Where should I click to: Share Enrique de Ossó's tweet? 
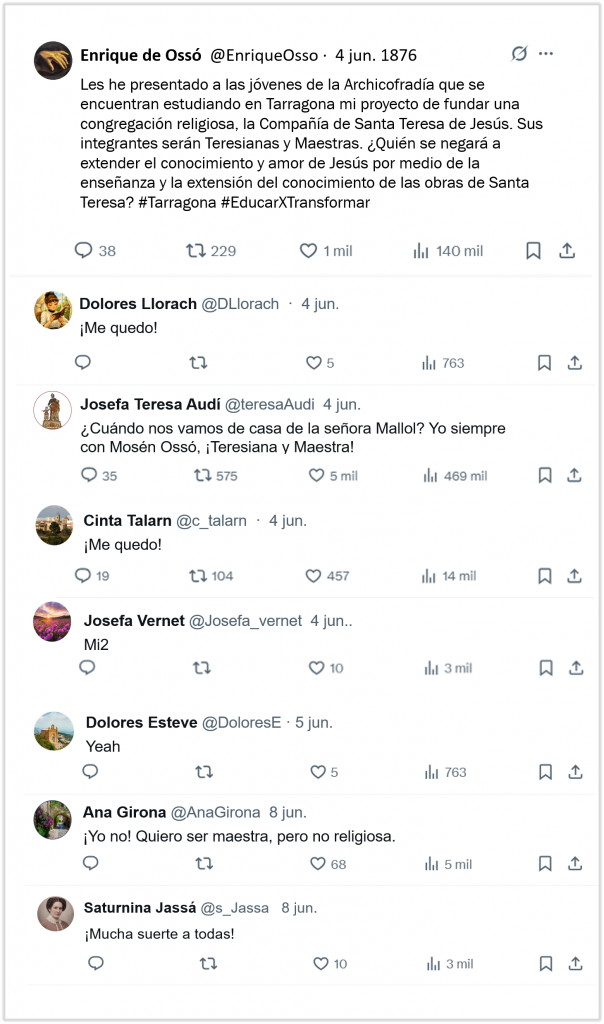coord(567,250)
